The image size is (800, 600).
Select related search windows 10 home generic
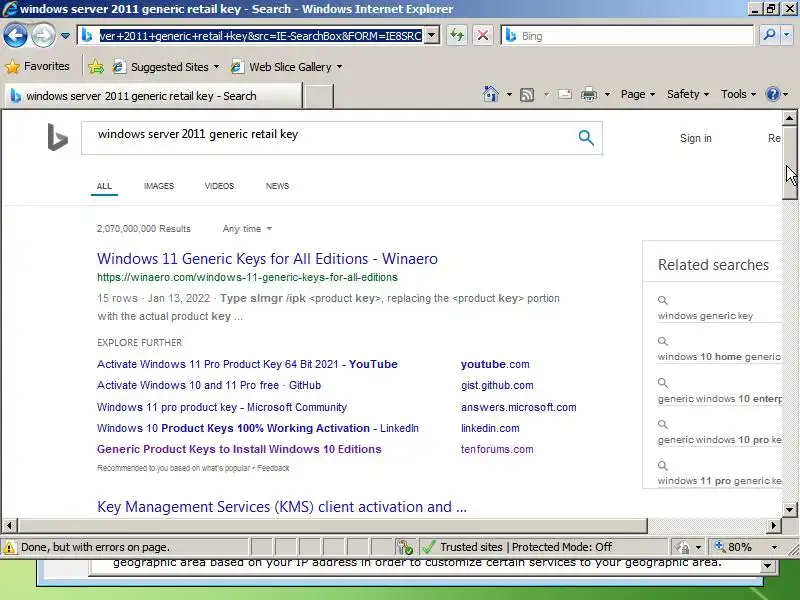(719, 357)
